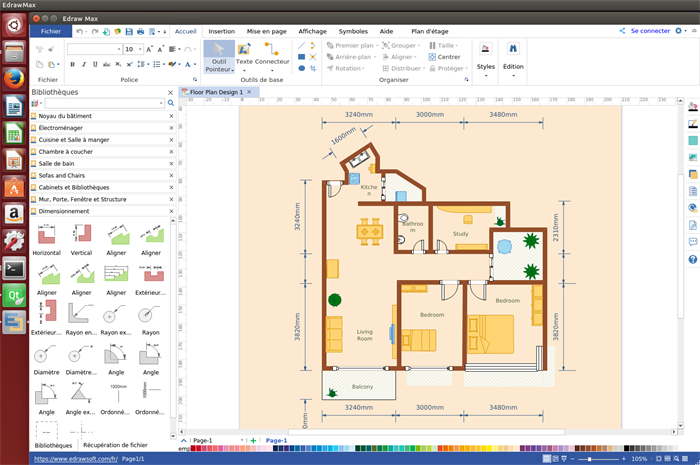Open LibreOffice Calc from the dock
The height and width of the screenshot is (465, 700).
click(x=14, y=133)
